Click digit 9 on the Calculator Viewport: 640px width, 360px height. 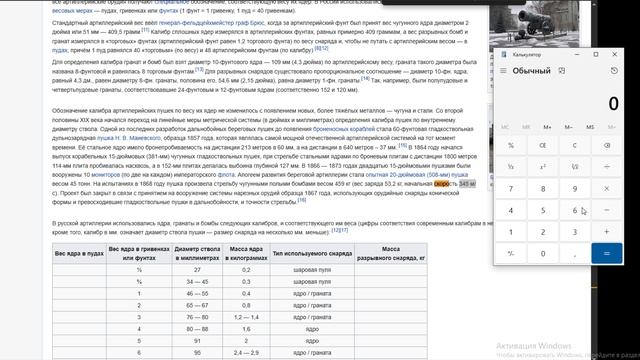point(574,189)
